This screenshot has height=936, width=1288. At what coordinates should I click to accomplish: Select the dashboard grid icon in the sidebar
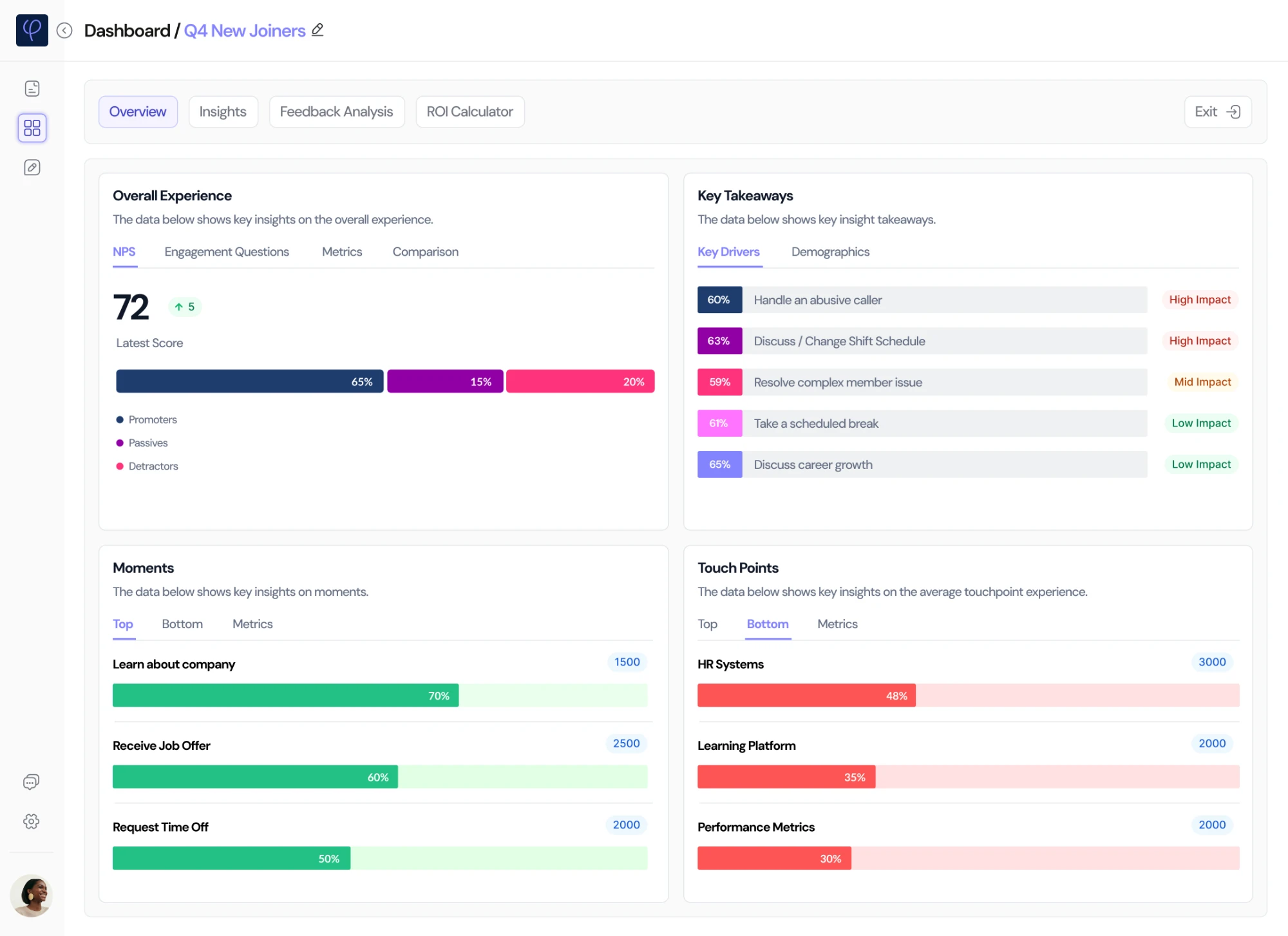(32, 128)
